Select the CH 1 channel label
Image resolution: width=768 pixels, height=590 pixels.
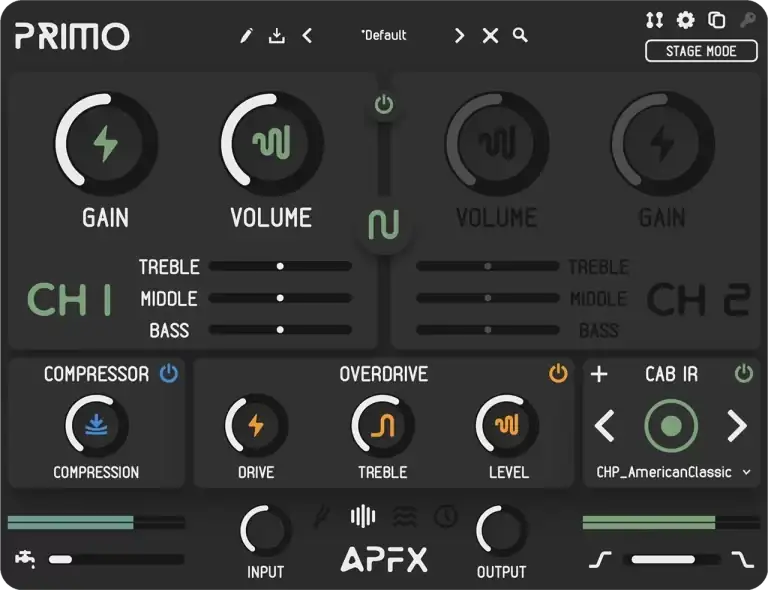pos(69,299)
